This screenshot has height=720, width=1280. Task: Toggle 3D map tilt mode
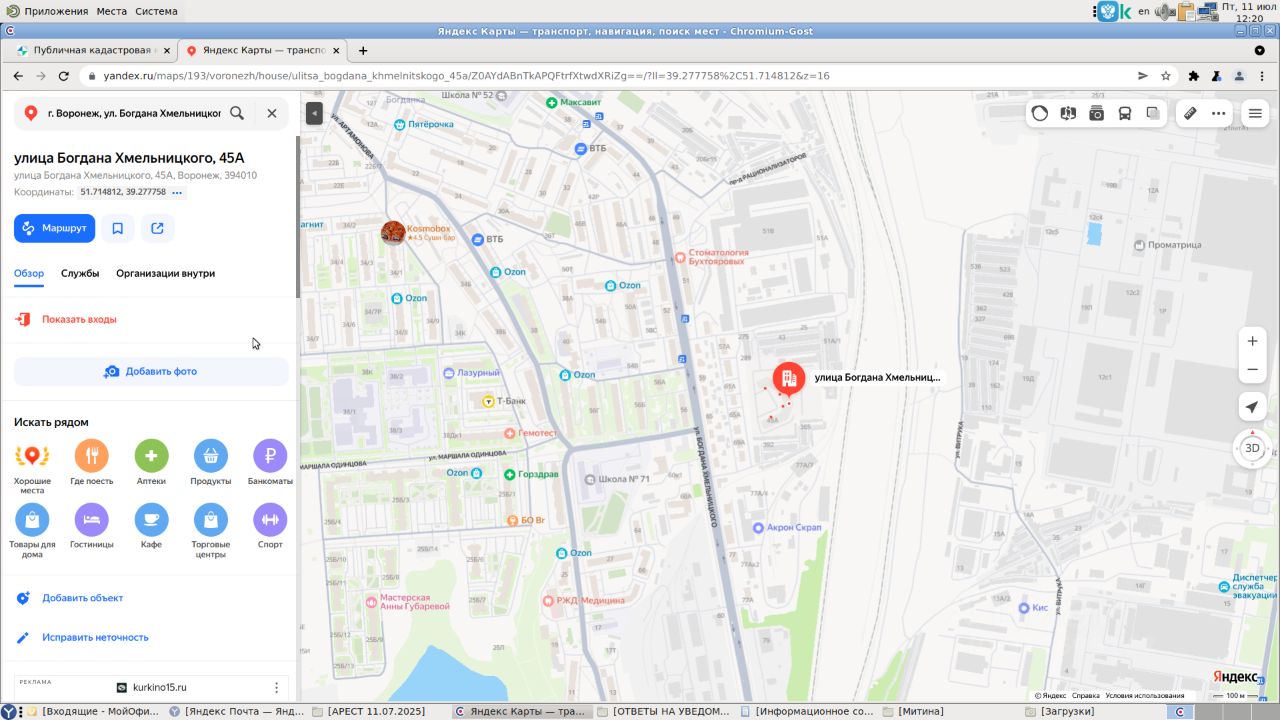pyautogui.click(x=1252, y=448)
